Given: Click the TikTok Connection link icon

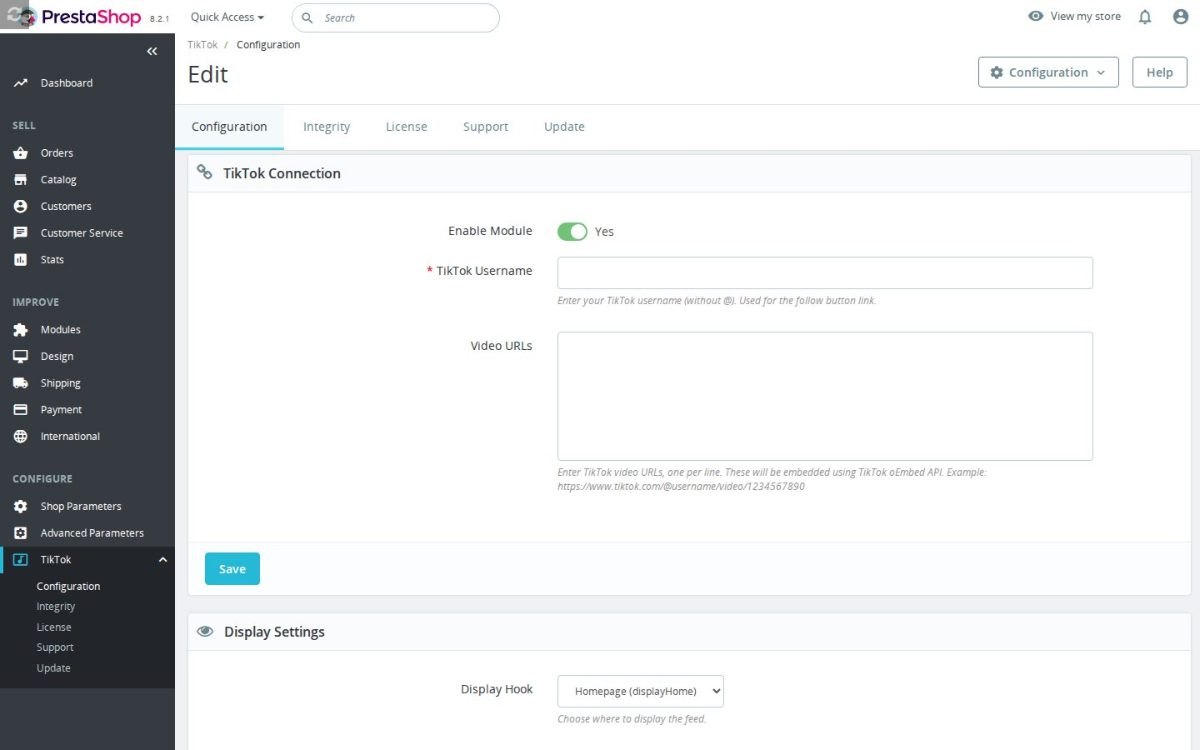Looking at the screenshot, I should click(x=205, y=173).
